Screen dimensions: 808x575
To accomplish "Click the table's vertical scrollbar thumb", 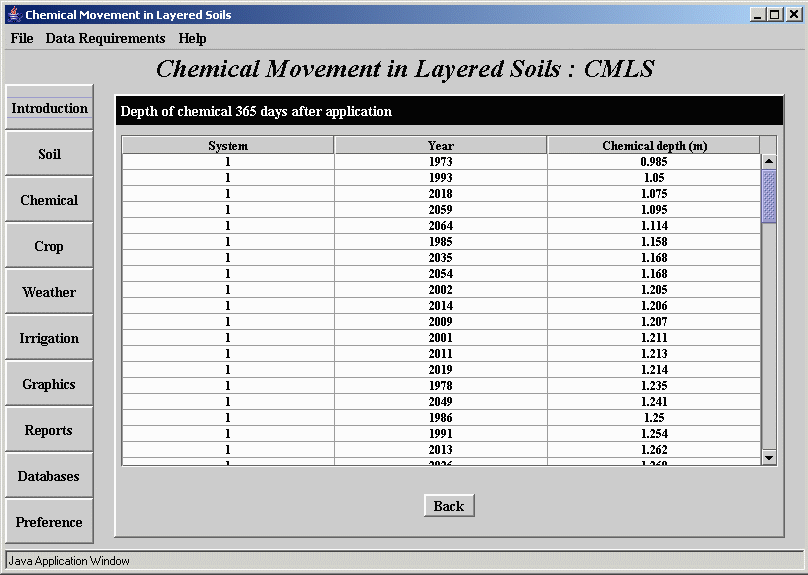I will (x=769, y=196).
